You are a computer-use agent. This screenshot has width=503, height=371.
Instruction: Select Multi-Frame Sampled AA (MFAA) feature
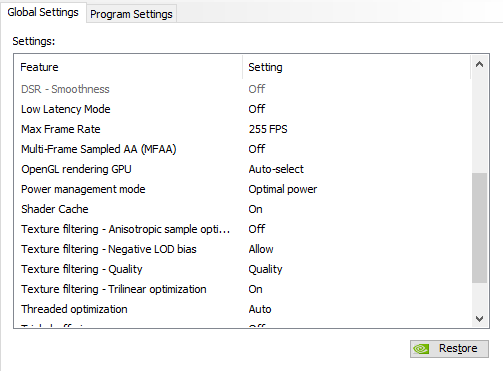click(99, 149)
